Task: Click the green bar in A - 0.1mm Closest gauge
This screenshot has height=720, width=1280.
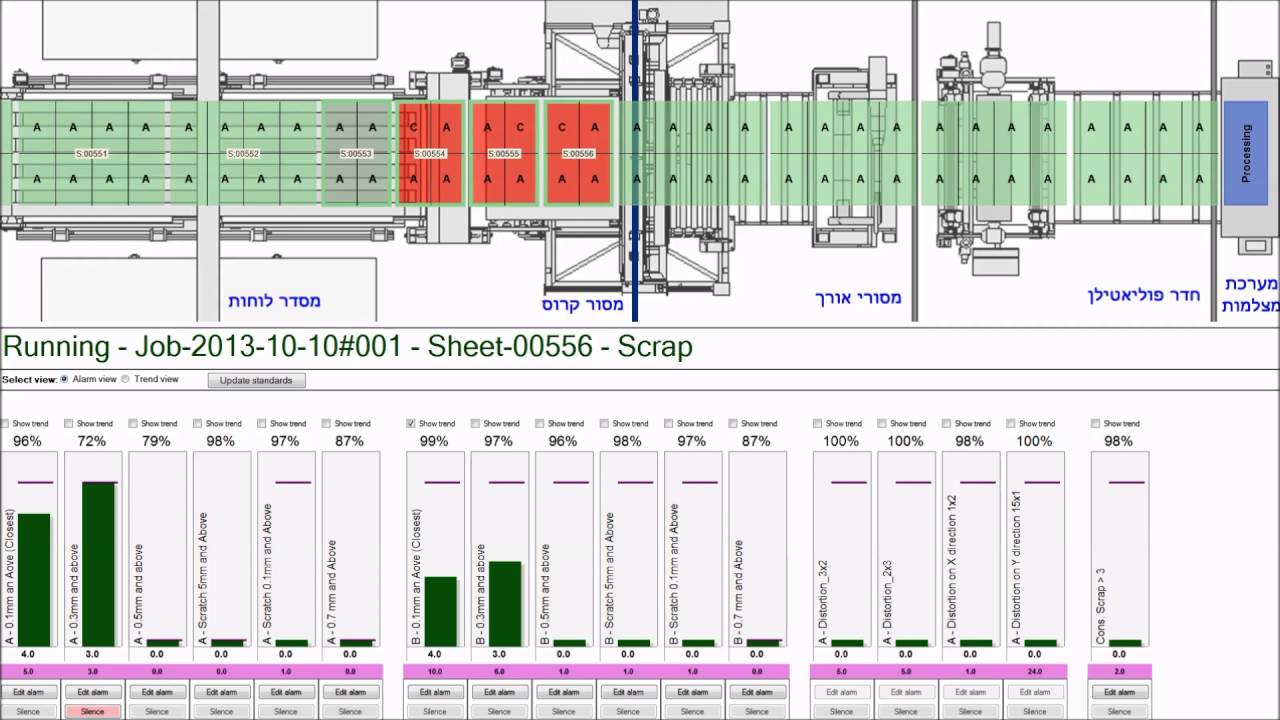Action: (x=34, y=580)
